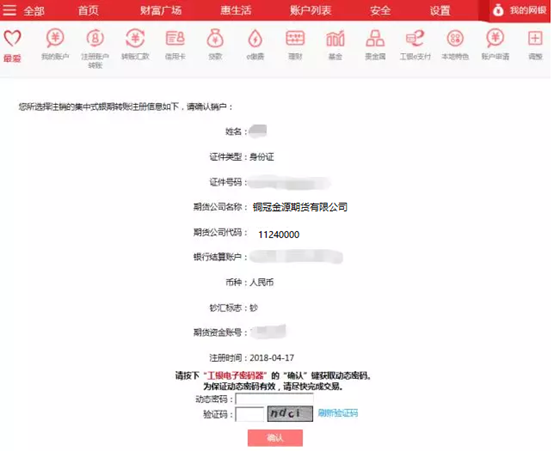Open the 工银e支付 icon
This screenshot has height=451, width=554.
415,38
